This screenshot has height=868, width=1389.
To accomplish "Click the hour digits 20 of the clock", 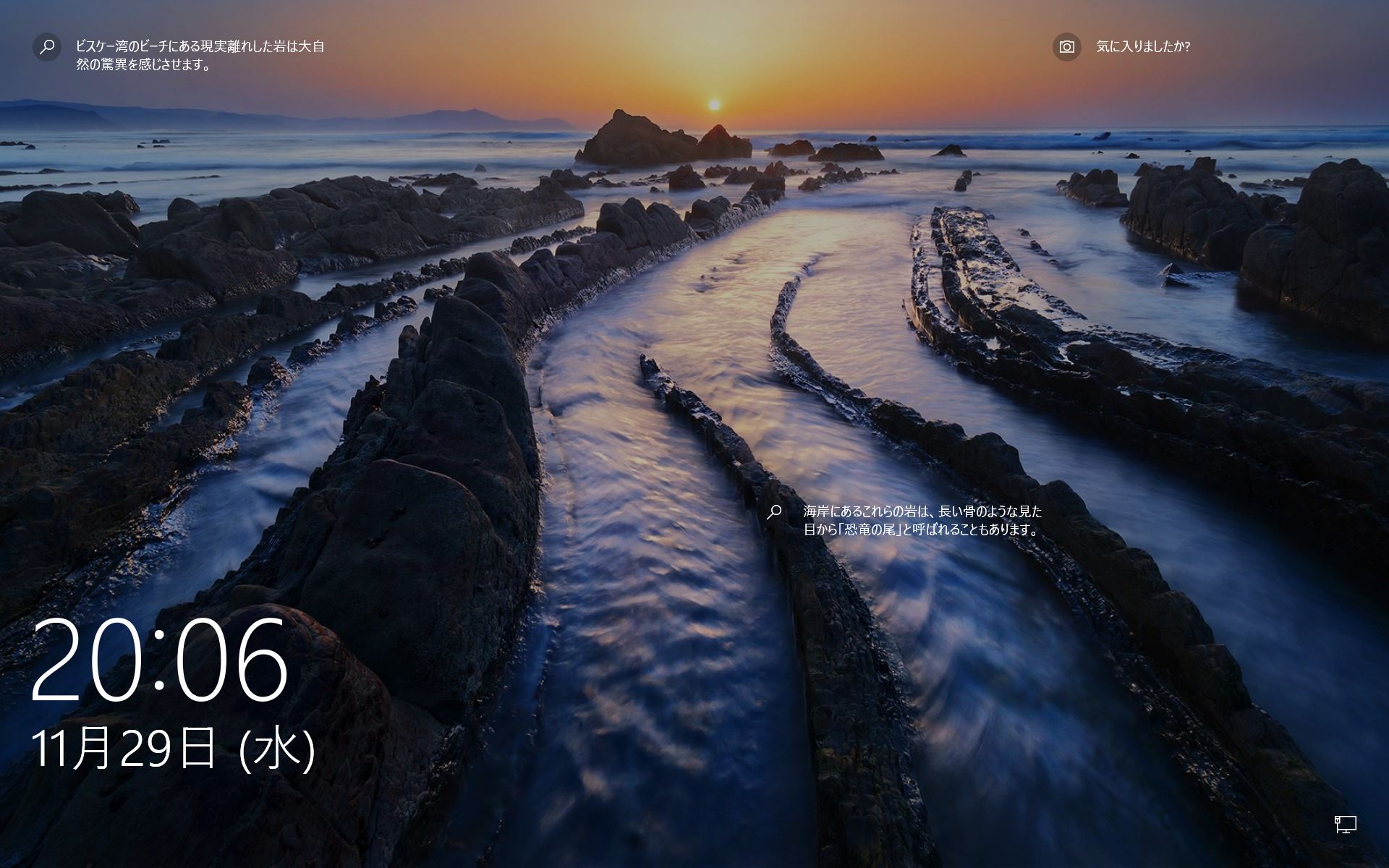I will (87, 660).
